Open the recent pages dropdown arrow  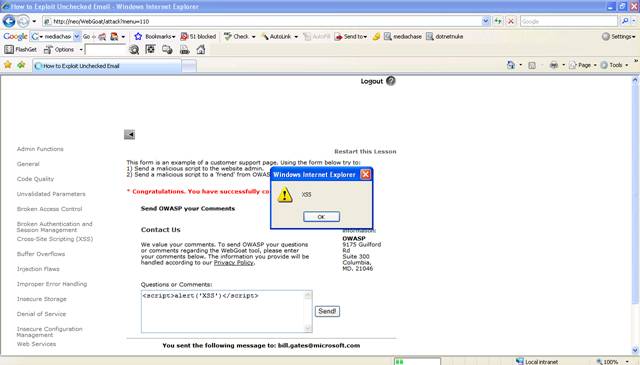[34, 21]
